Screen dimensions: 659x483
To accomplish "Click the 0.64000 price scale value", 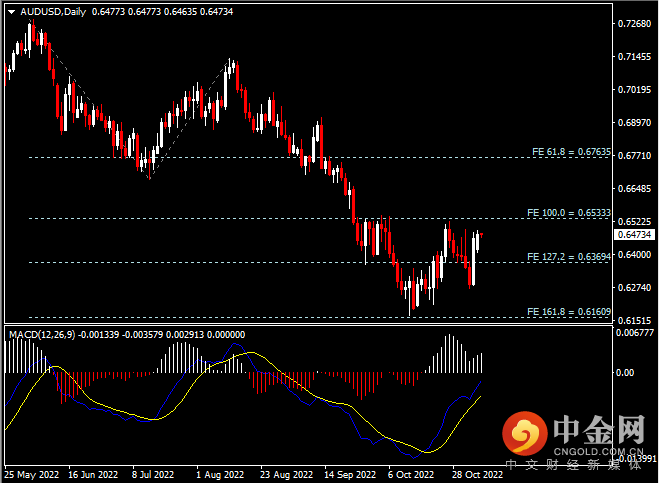I will pos(634,255).
